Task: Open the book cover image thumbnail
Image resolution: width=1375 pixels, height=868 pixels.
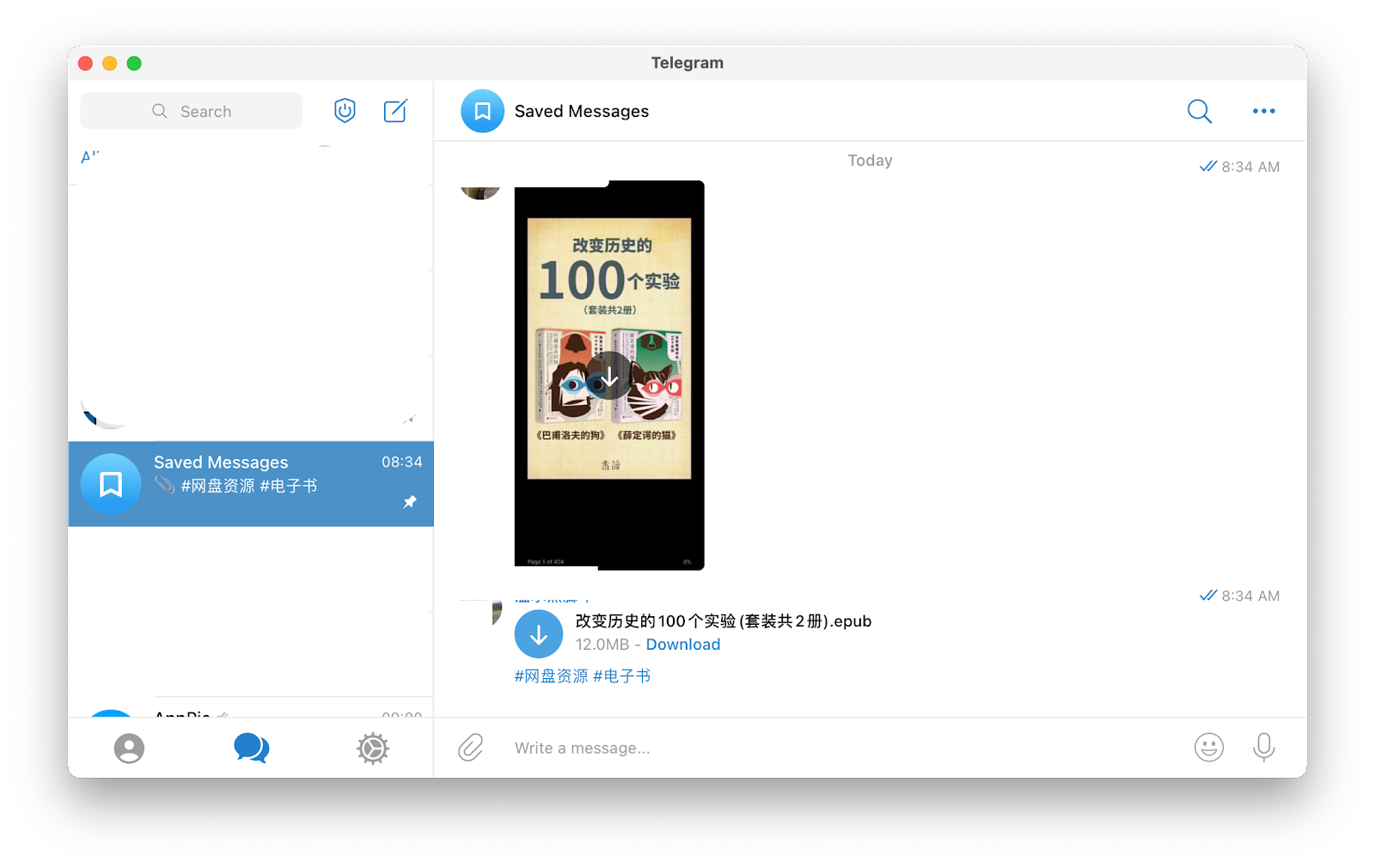Action: pos(609,376)
